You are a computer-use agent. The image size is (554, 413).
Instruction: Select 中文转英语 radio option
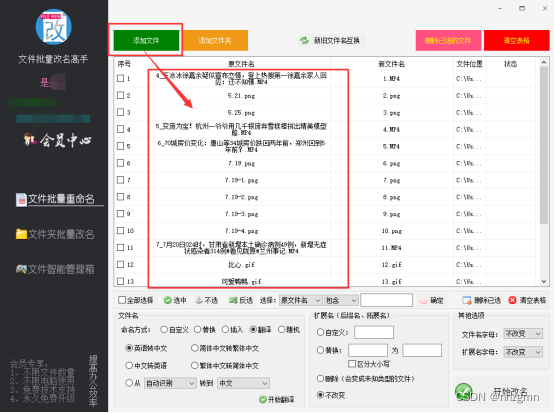[x=129, y=365]
